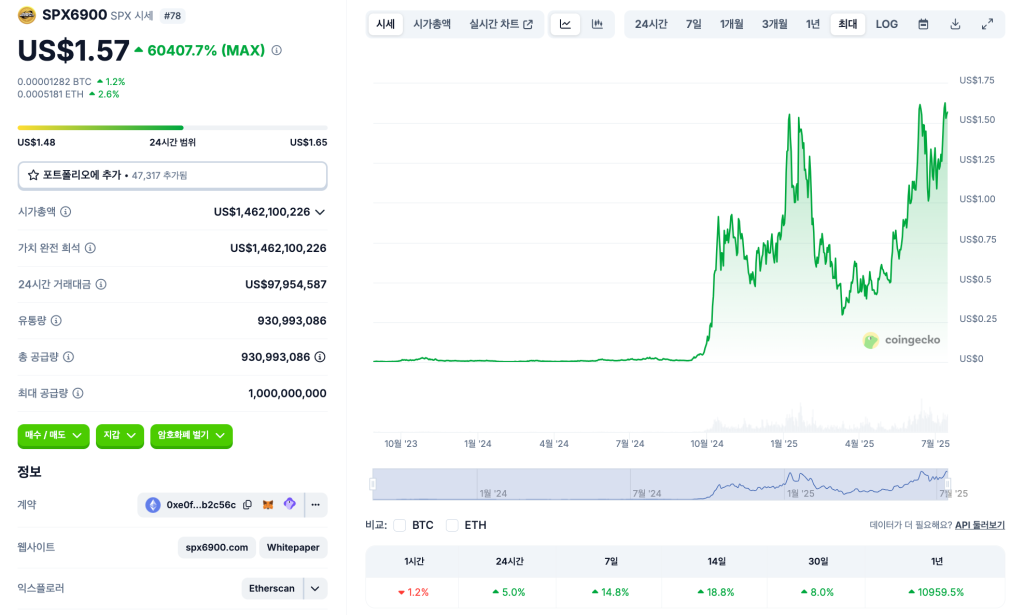Open the 매수 / 매도 dropdown
1024x615 pixels.
pos(53,436)
